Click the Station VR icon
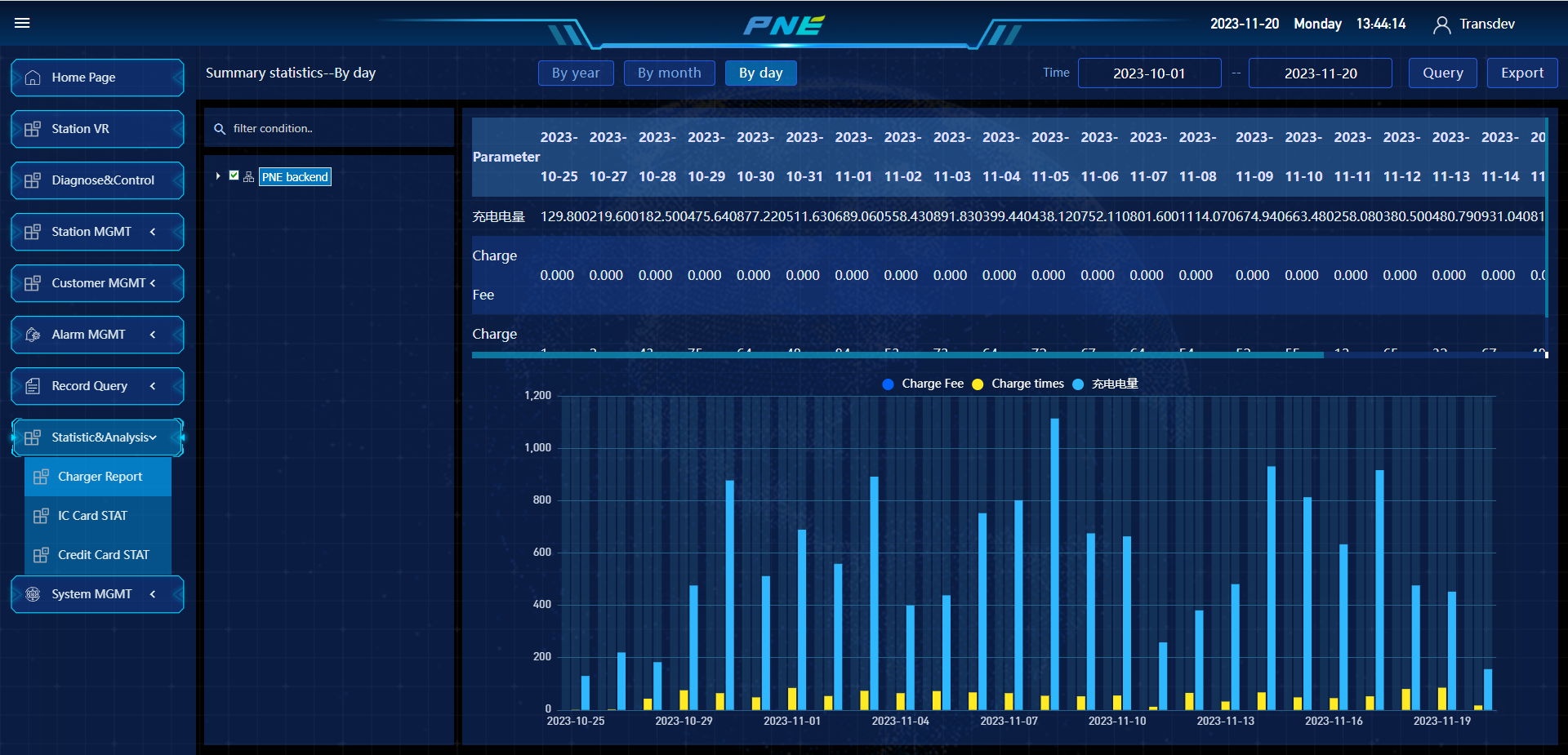Image resolution: width=1568 pixels, height=755 pixels. tap(33, 129)
